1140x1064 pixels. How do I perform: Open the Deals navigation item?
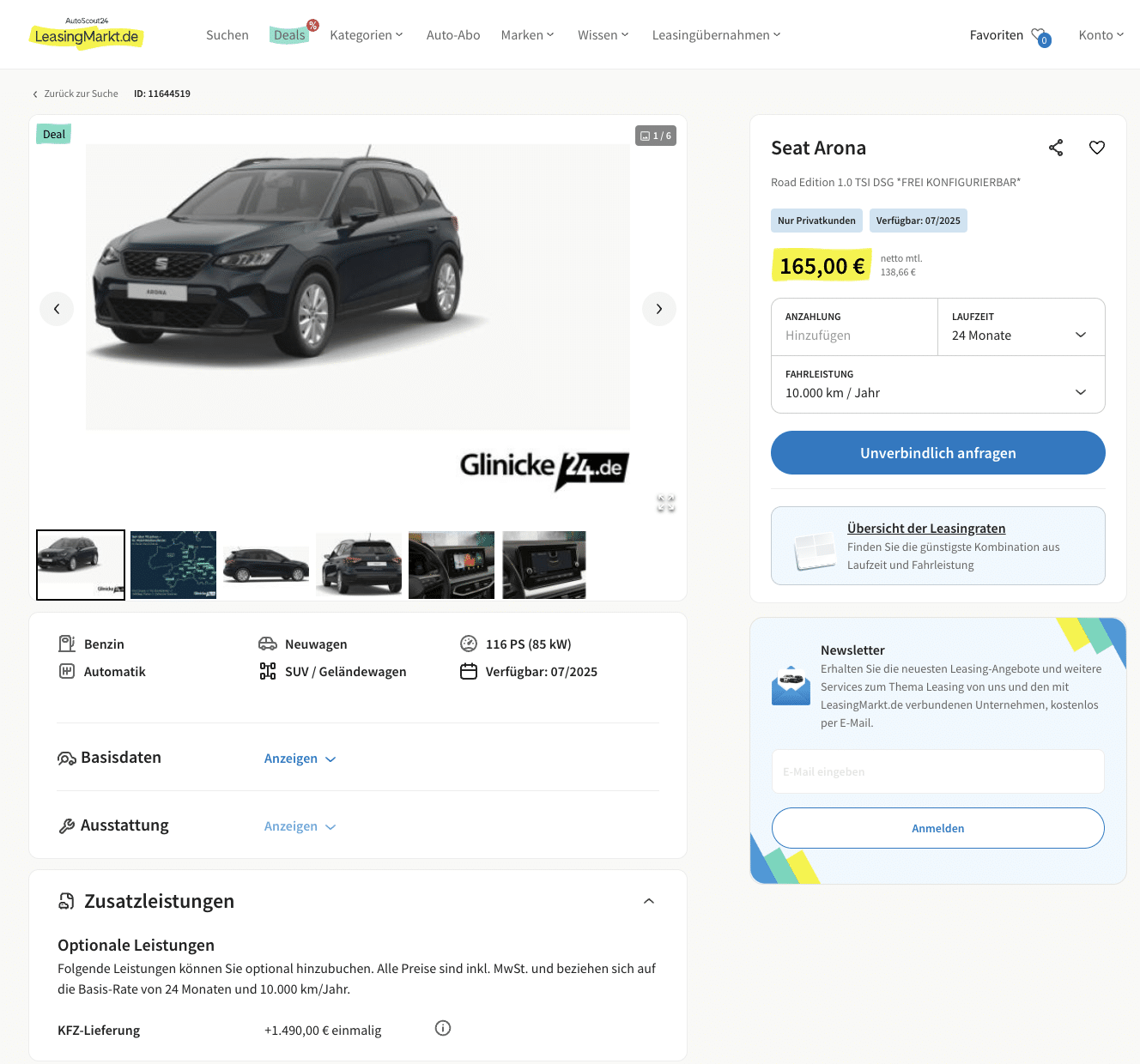pos(289,35)
